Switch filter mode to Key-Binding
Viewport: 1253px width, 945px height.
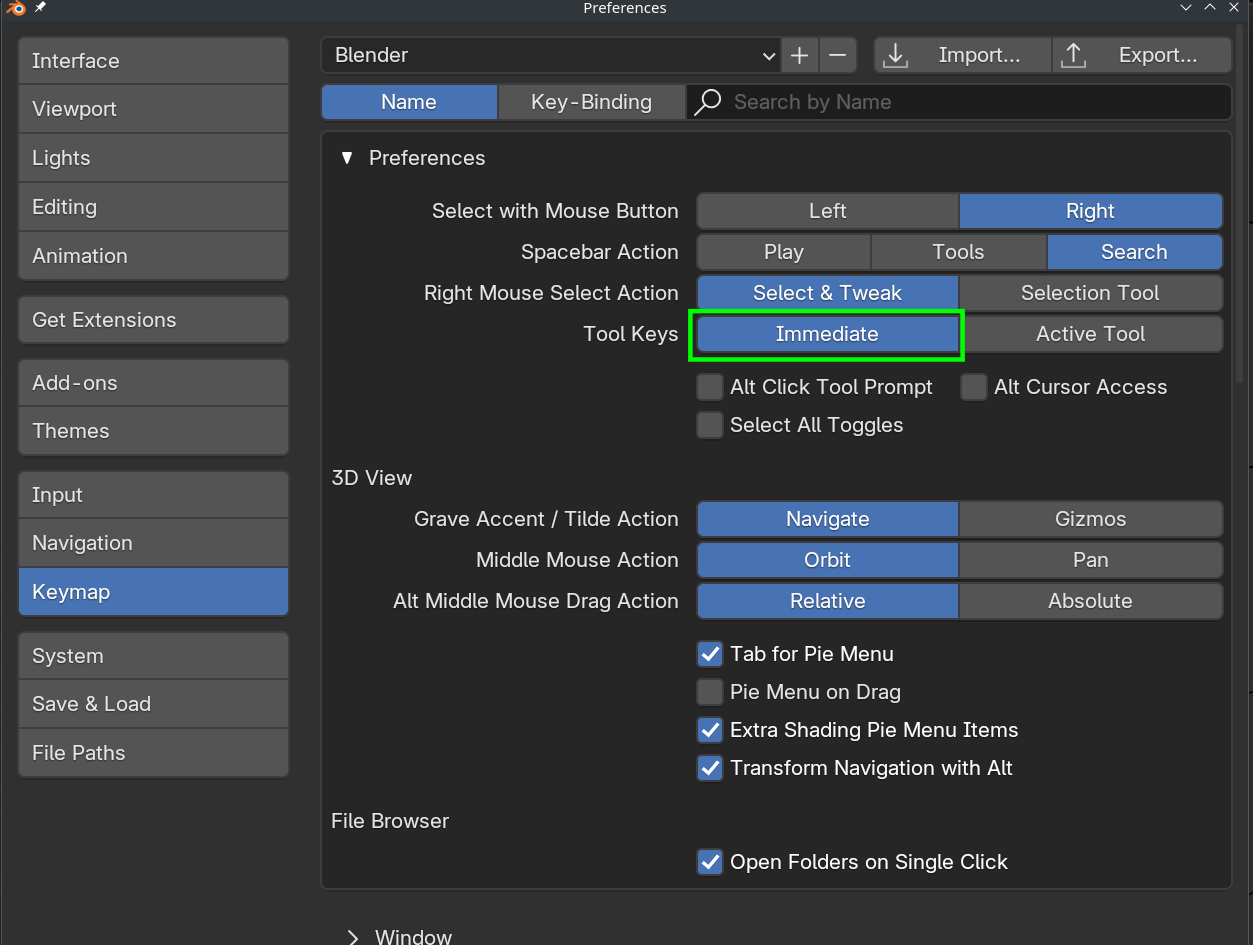pos(591,102)
